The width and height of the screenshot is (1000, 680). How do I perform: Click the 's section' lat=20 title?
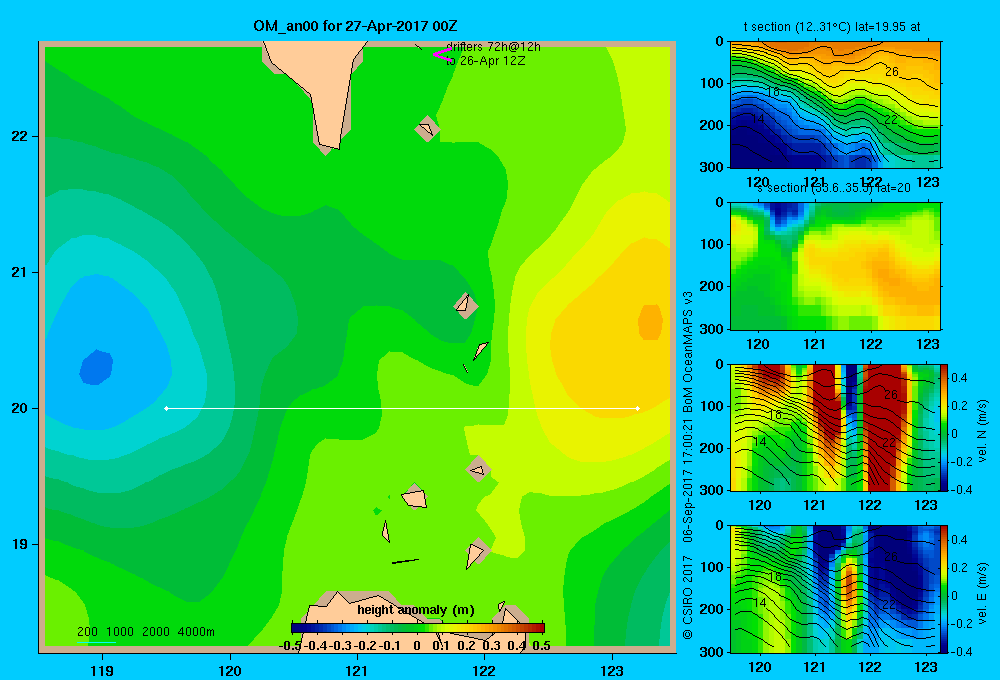tap(834, 188)
